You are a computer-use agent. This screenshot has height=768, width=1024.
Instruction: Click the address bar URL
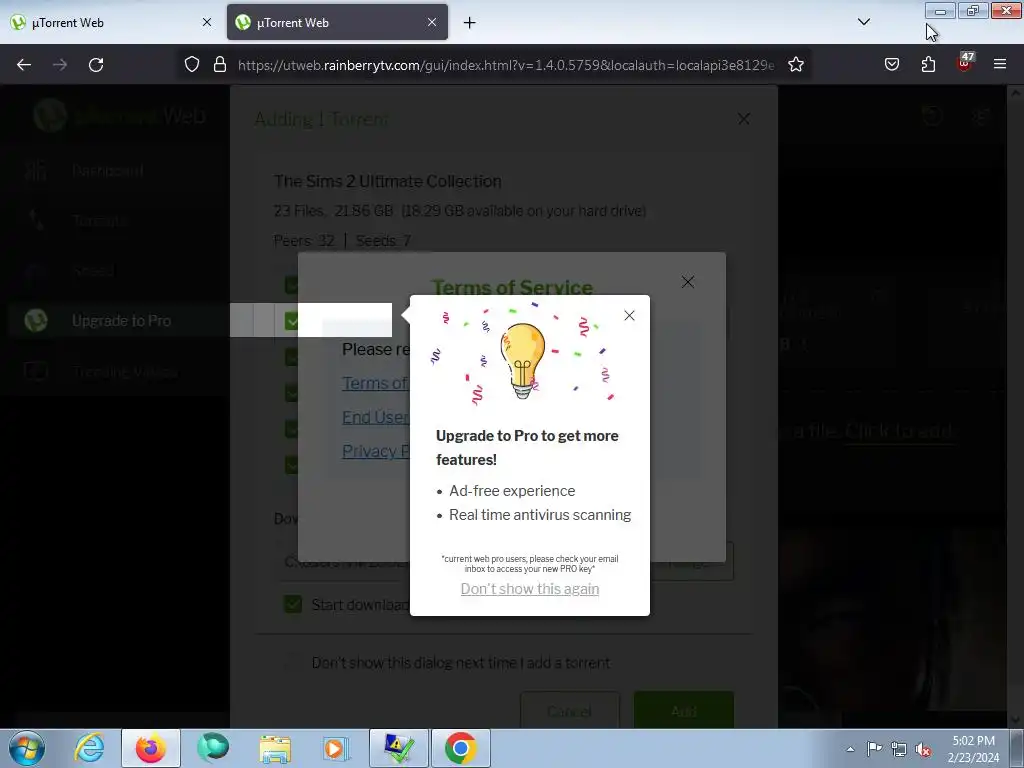506,65
